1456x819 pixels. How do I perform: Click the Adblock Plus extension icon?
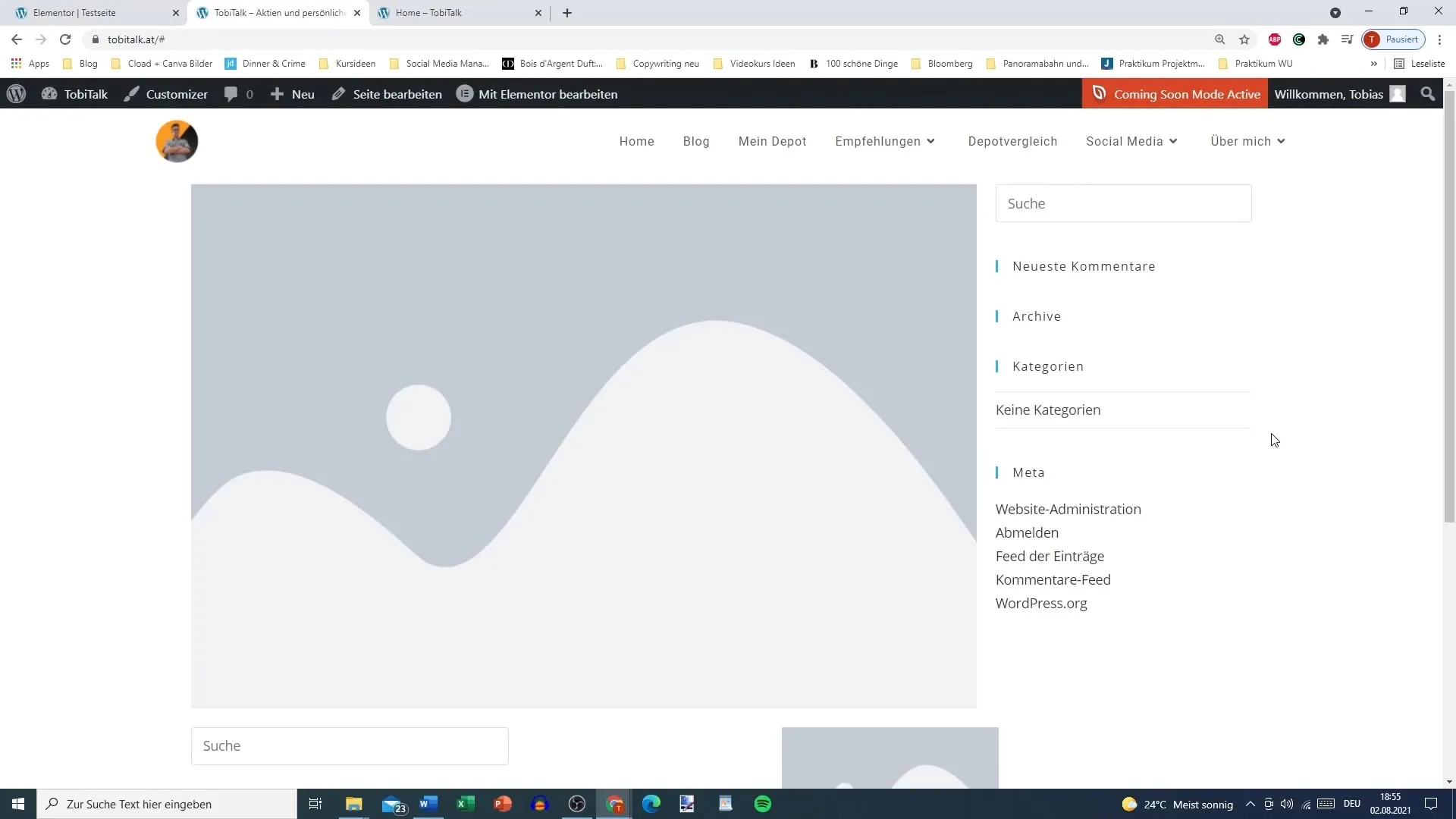pos(1275,39)
